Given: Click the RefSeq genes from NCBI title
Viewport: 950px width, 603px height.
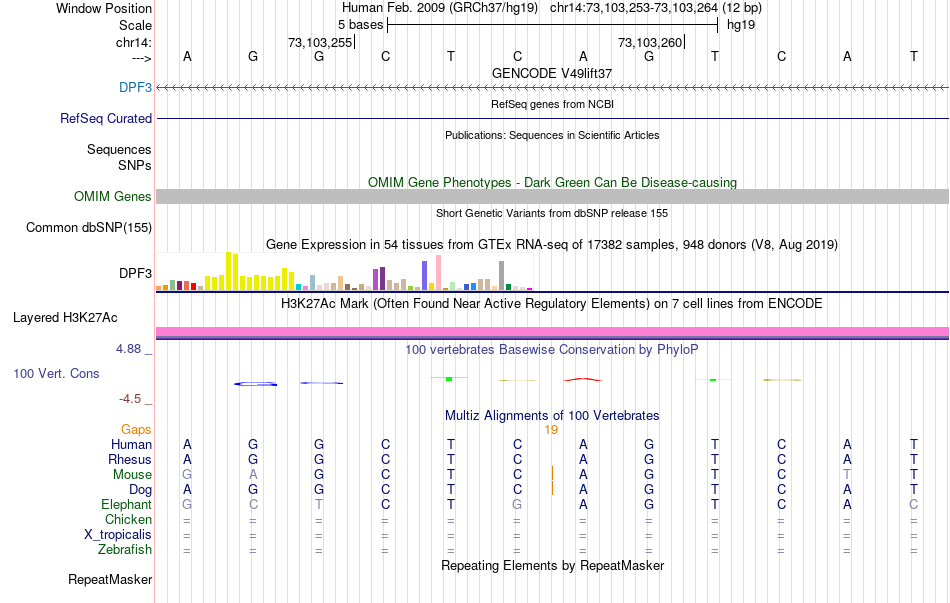Looking at the screenshot, I should (x=552, y=104).
